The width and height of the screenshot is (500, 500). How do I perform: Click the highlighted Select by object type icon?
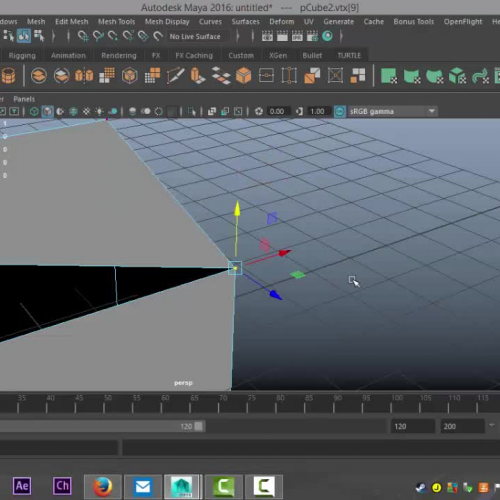[24, 36]
